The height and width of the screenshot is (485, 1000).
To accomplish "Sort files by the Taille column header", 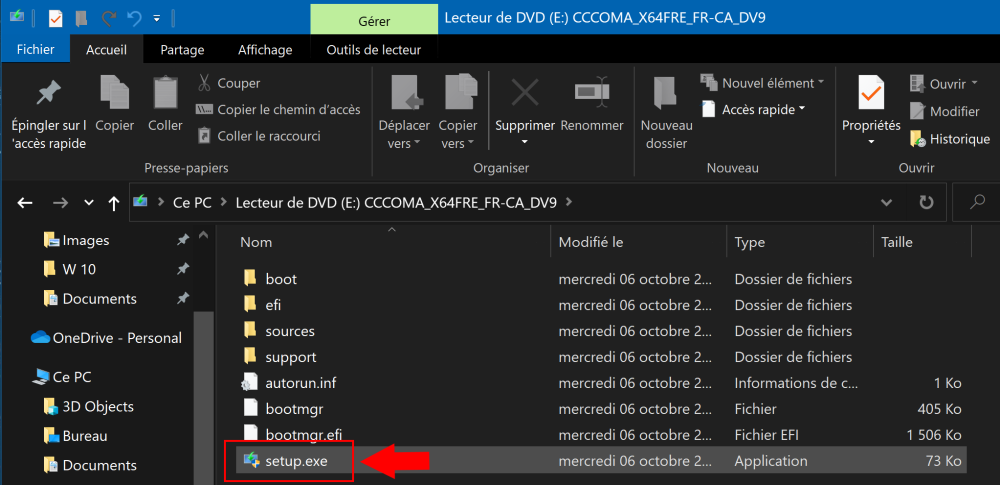I will coord(896,242).
